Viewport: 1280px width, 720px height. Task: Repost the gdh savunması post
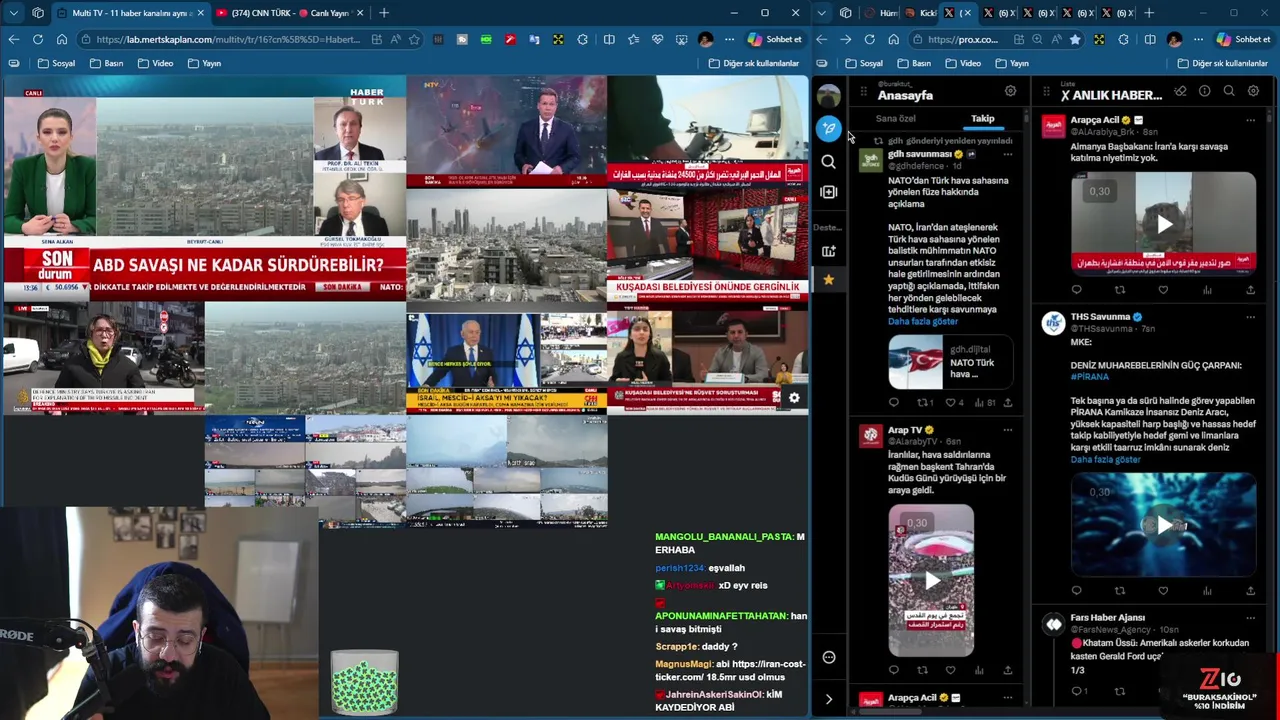click(x=922, y=402)
